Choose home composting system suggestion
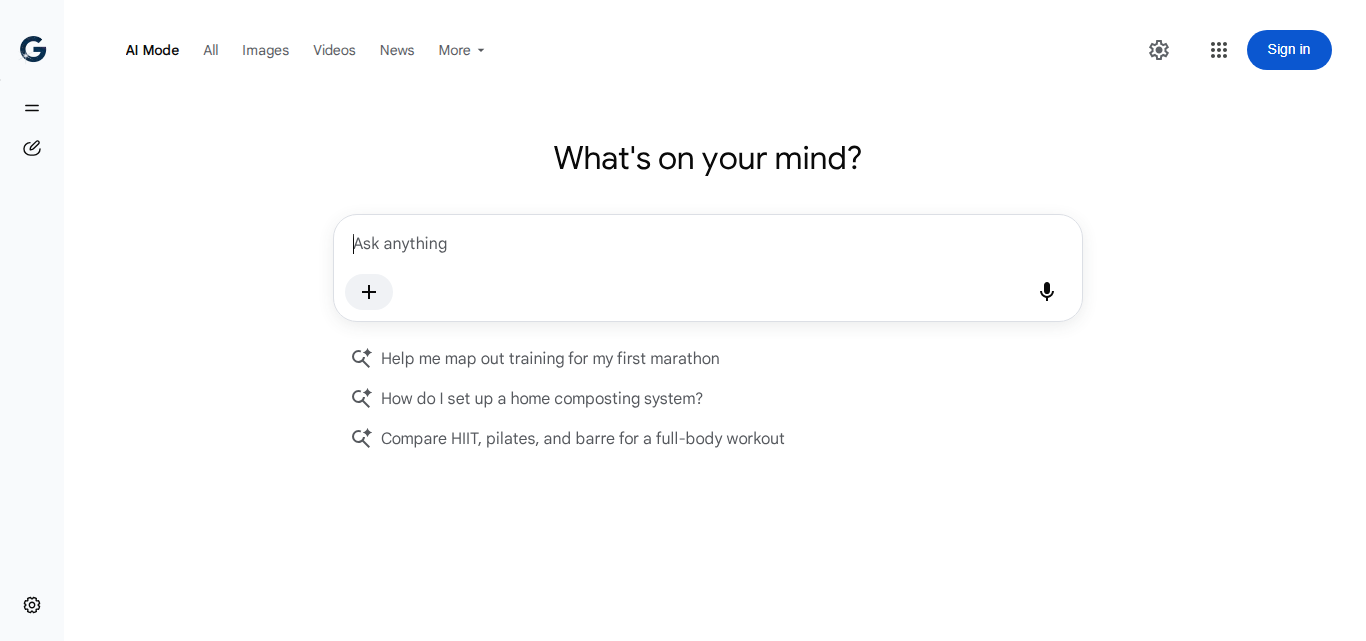Screen dimensions: 1366x641 click(542, 398)
